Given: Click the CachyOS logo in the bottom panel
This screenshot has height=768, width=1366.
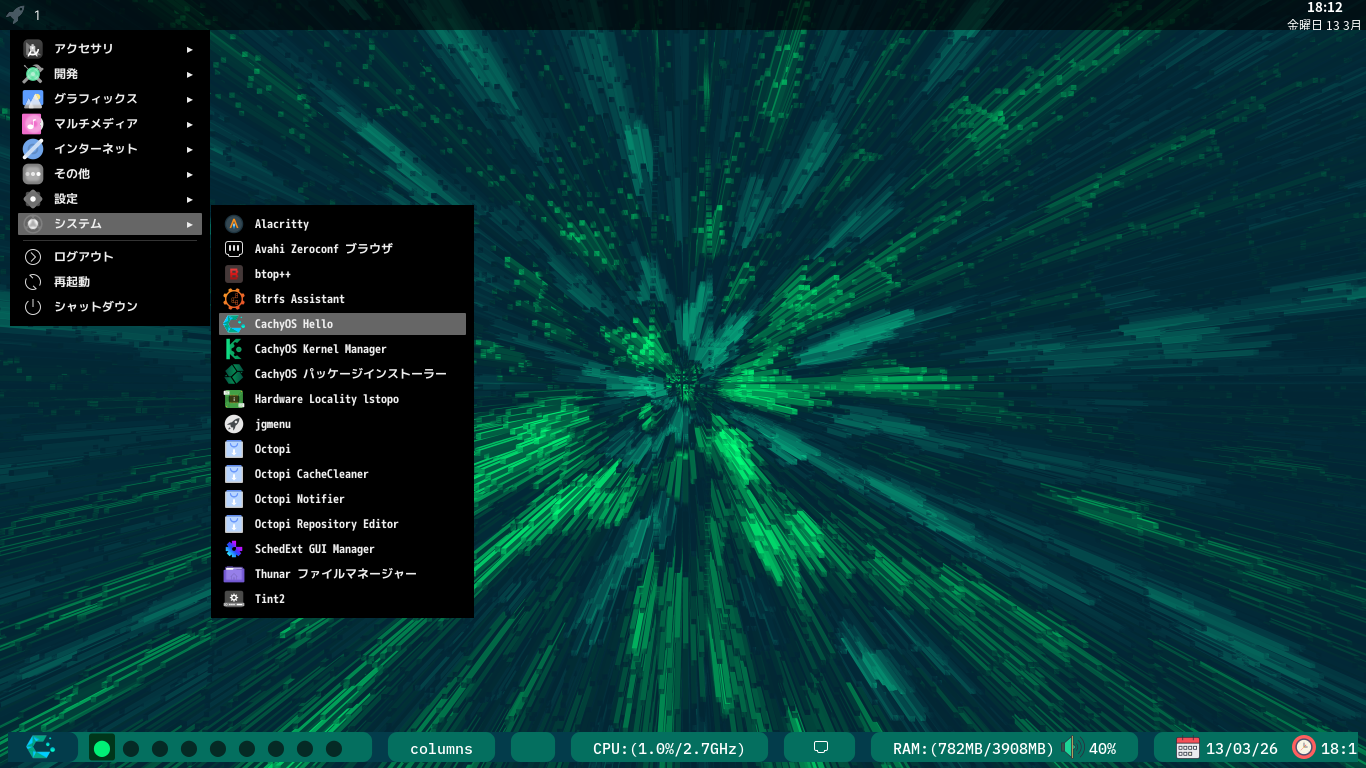Looking at the screenshot, I should [x=40, y=747].
